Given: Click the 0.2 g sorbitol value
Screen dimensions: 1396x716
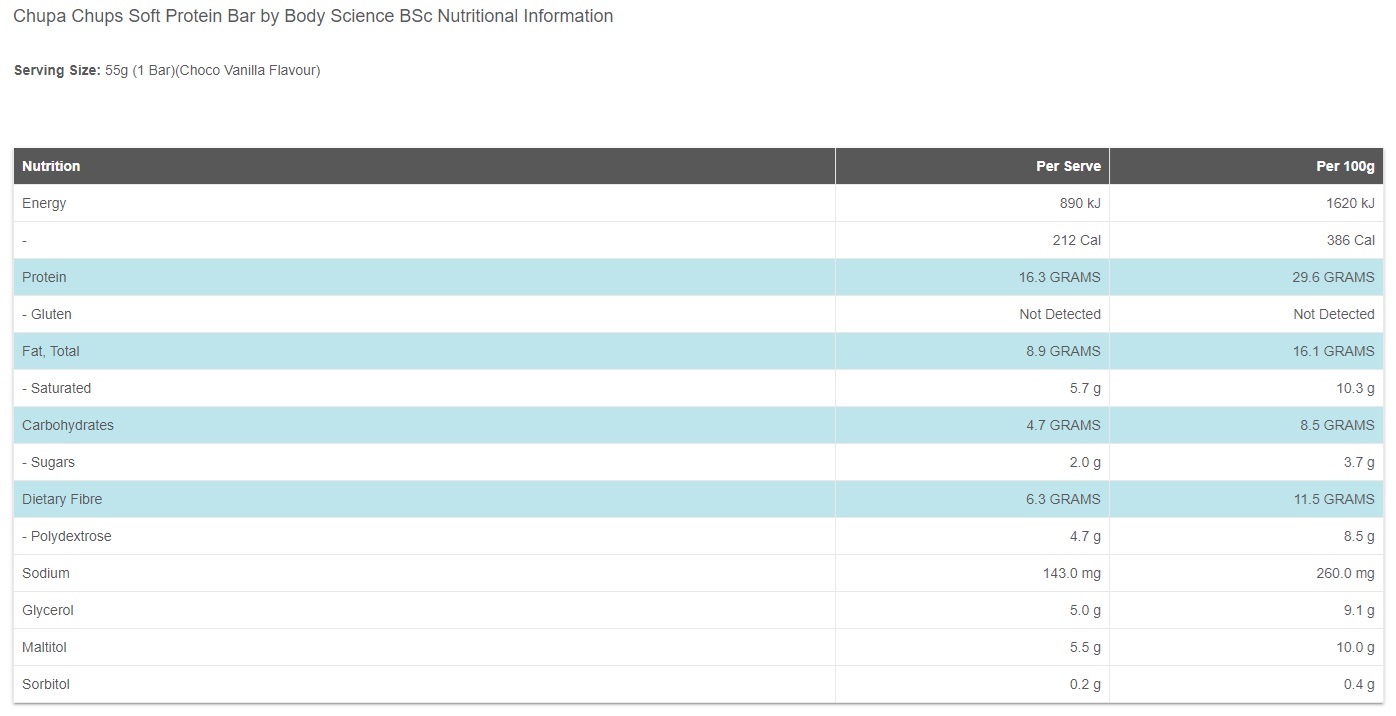Looking at the screenshot, I should pyautogui.click(x=1085, y=684).
